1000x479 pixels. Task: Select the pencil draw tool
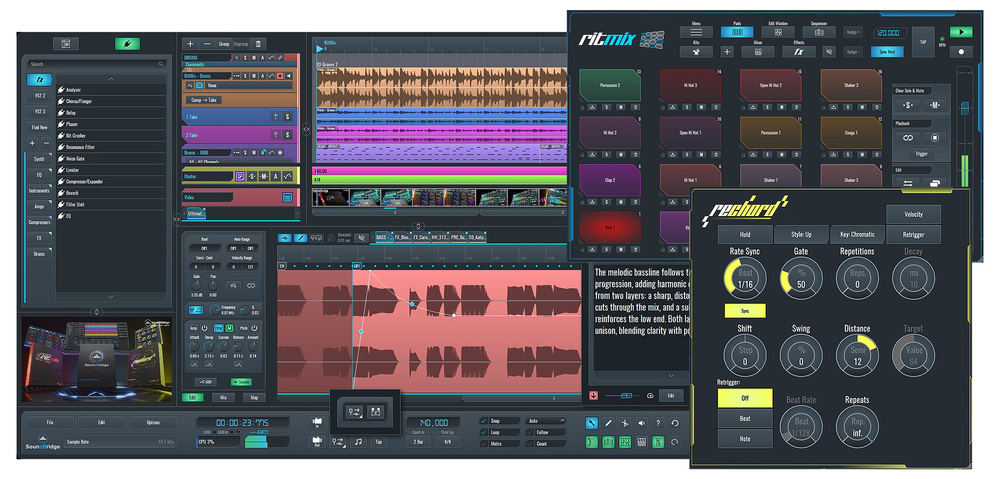click(607, 423)
